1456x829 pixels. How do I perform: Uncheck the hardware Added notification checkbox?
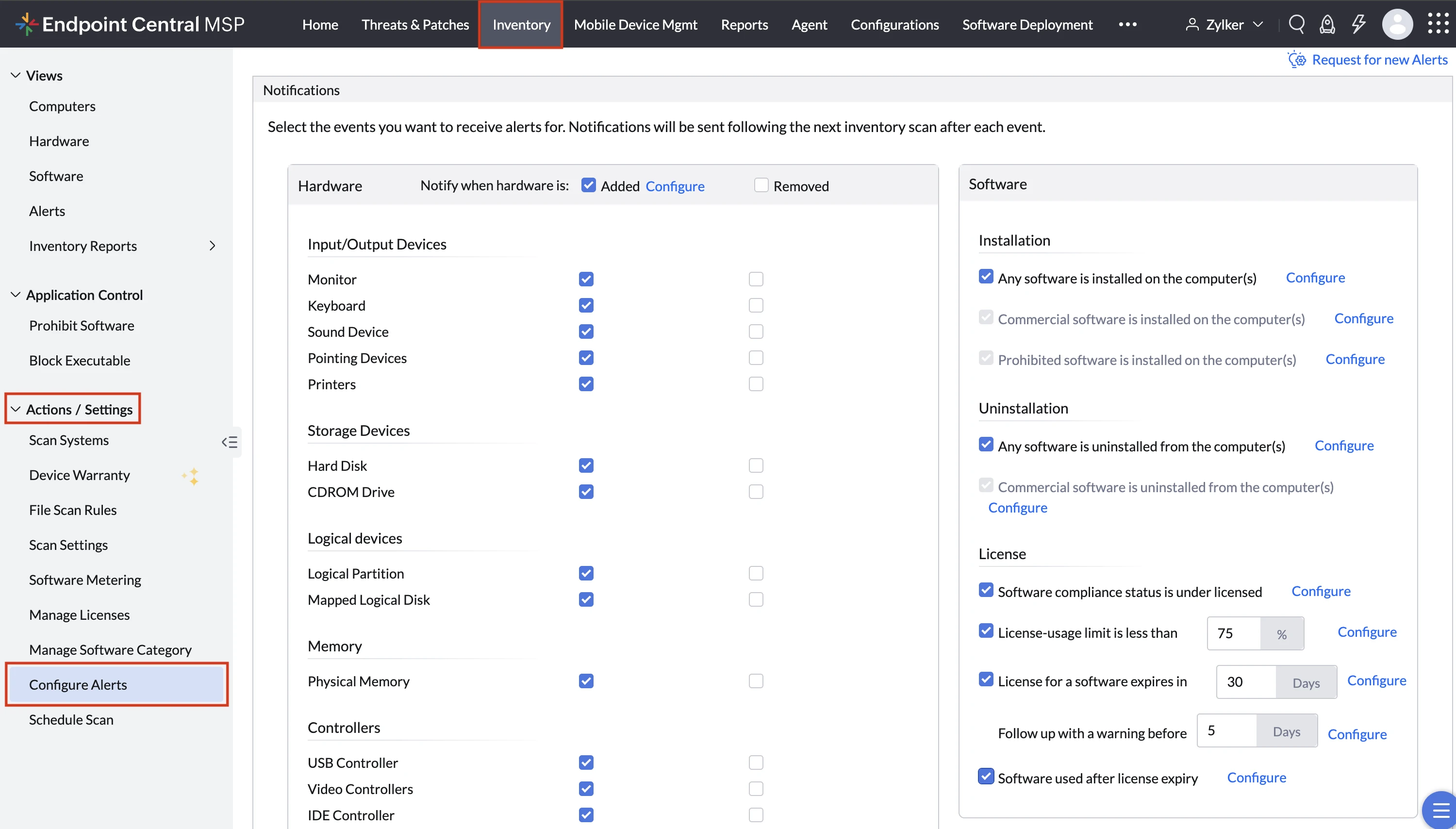tap(588, 185)
